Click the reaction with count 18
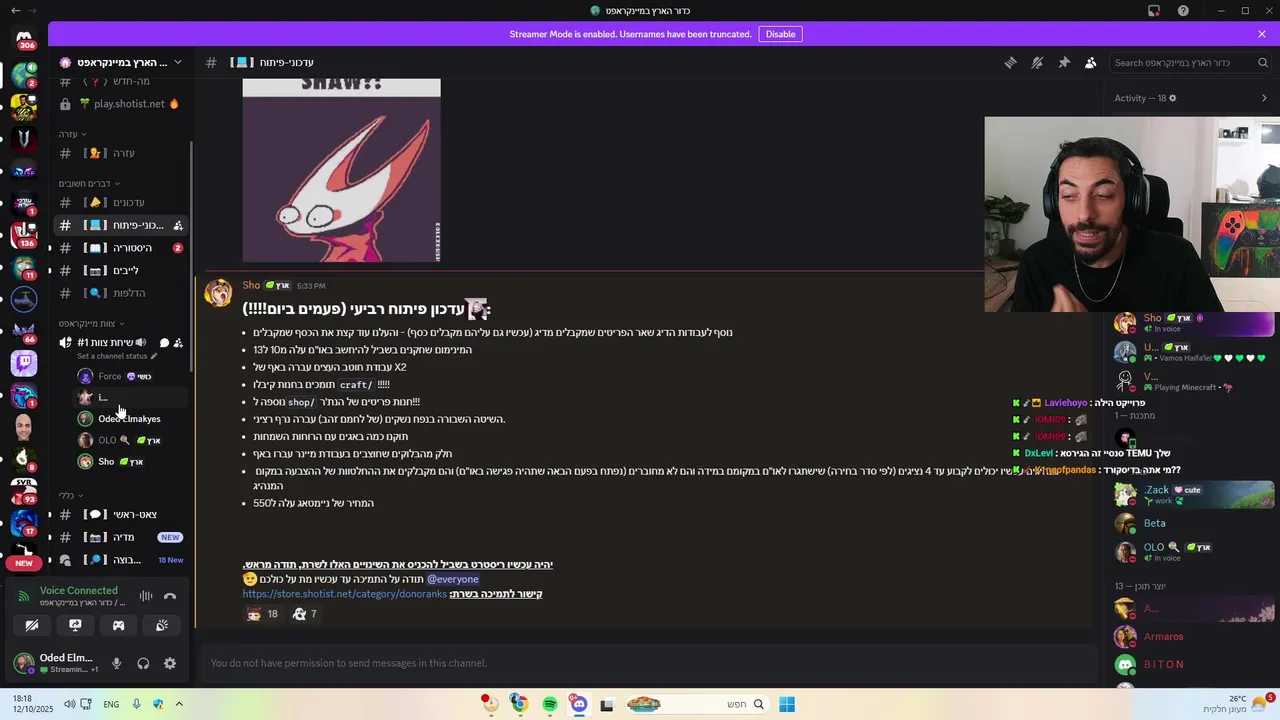The height and width of the screenshot is (720, 1280). click(262, 614)
